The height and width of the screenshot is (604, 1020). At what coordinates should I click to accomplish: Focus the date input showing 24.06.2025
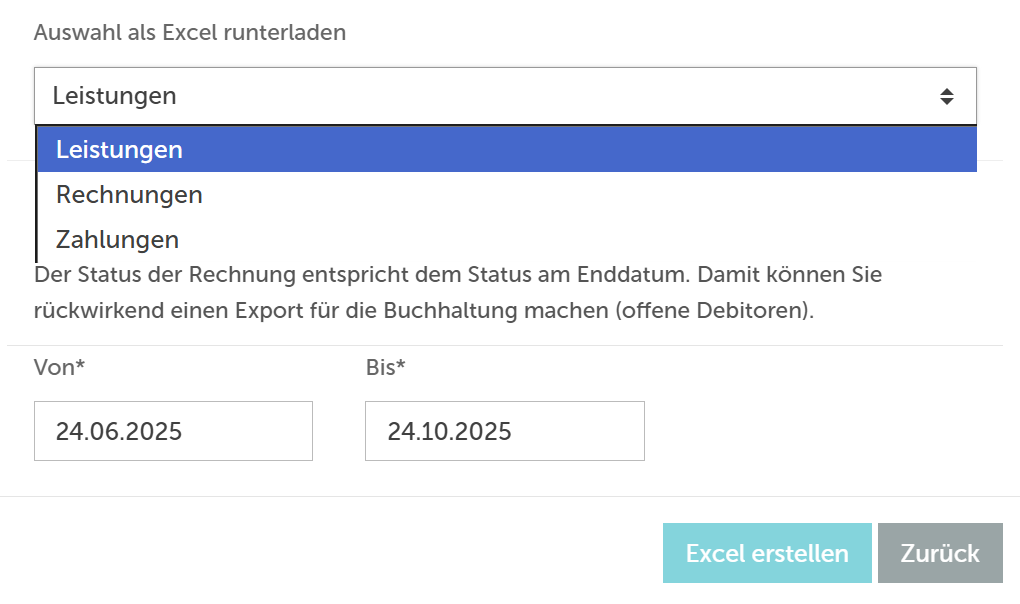pyautogui.click(x=173, y=431)
